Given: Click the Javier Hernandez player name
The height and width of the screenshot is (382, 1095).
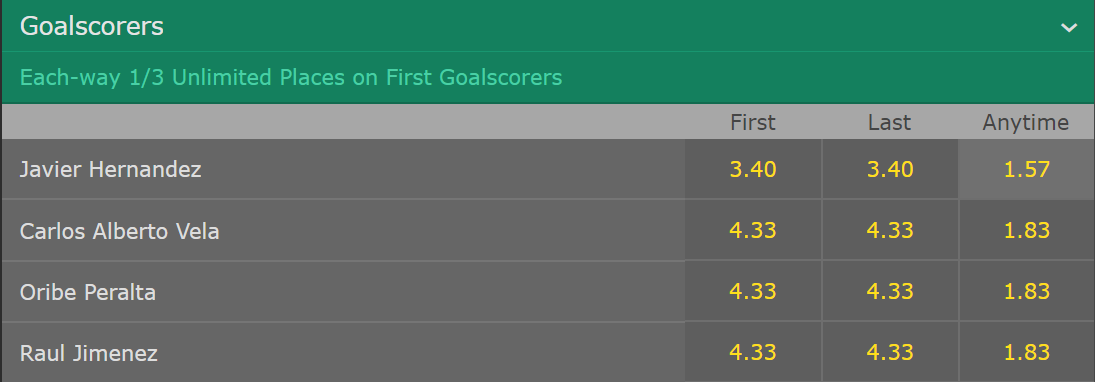Looking at the screenshot, I should [x=110, y=170].
